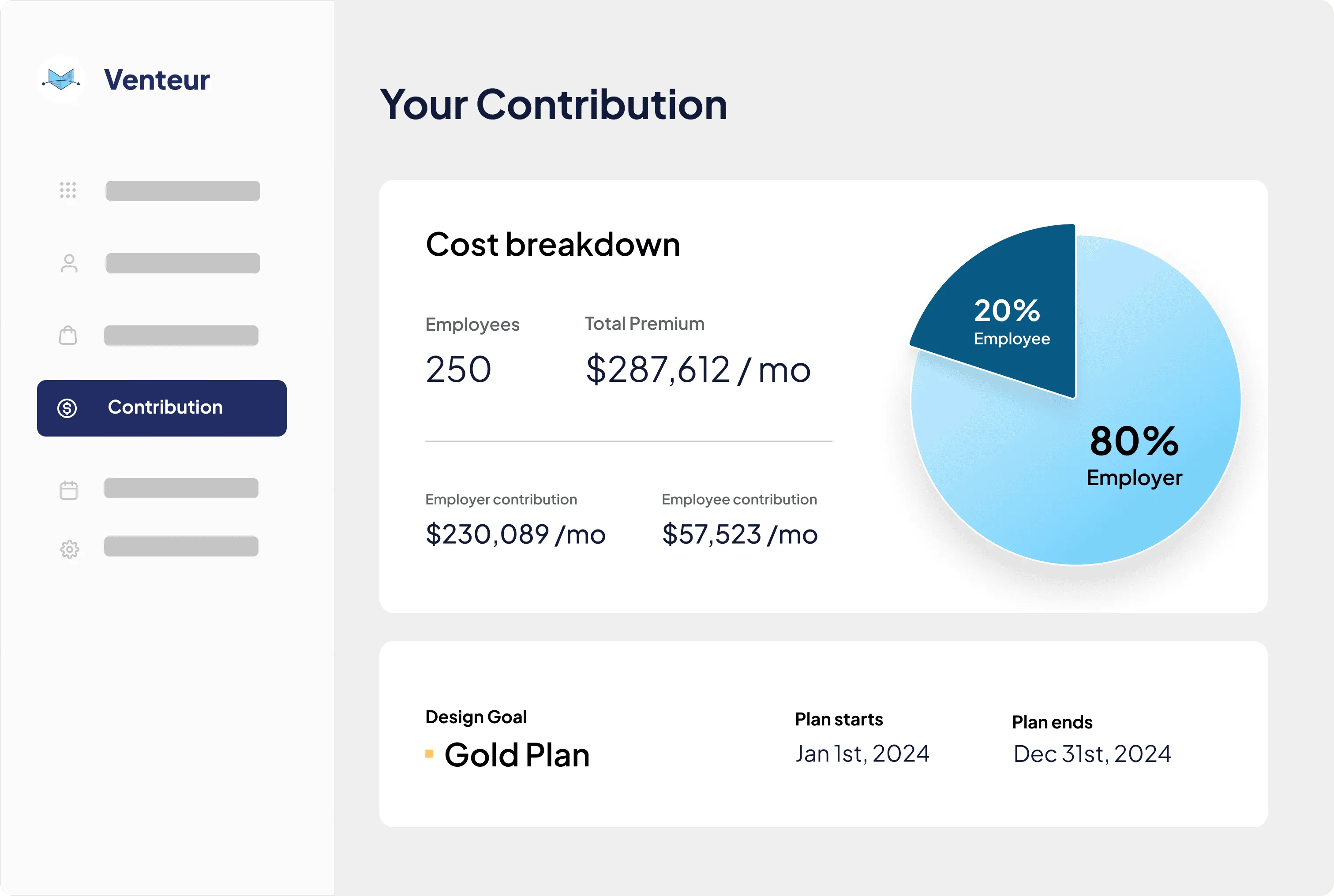This screenshot has height=896, width=1334.
Task: Click the Plan starts date Jan 1st, 2024
Action: point(862,754)
